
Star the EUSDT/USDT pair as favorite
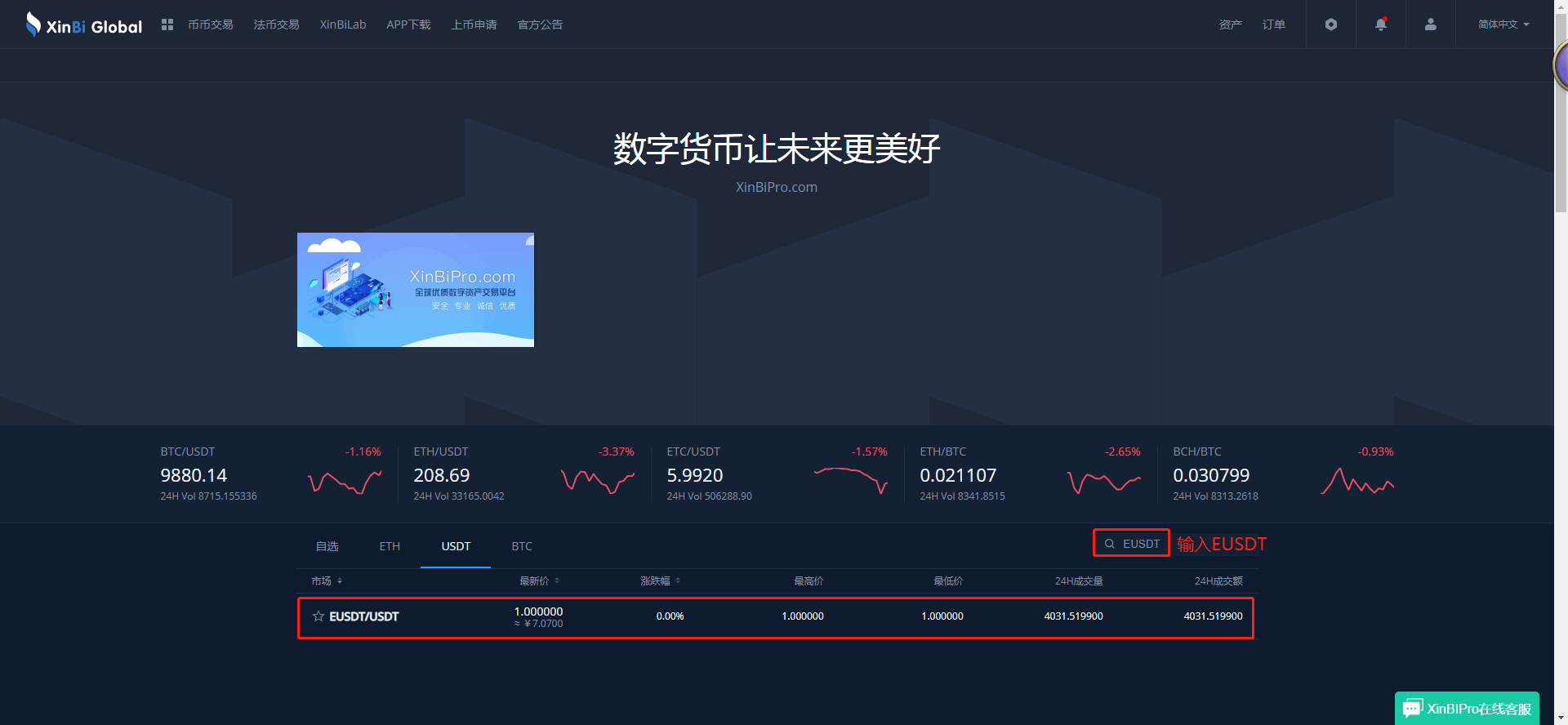(318, 616)
